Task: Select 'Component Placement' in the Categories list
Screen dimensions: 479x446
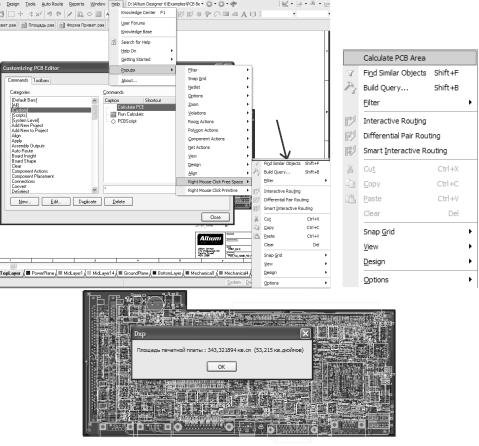Action: click(33, 176)
